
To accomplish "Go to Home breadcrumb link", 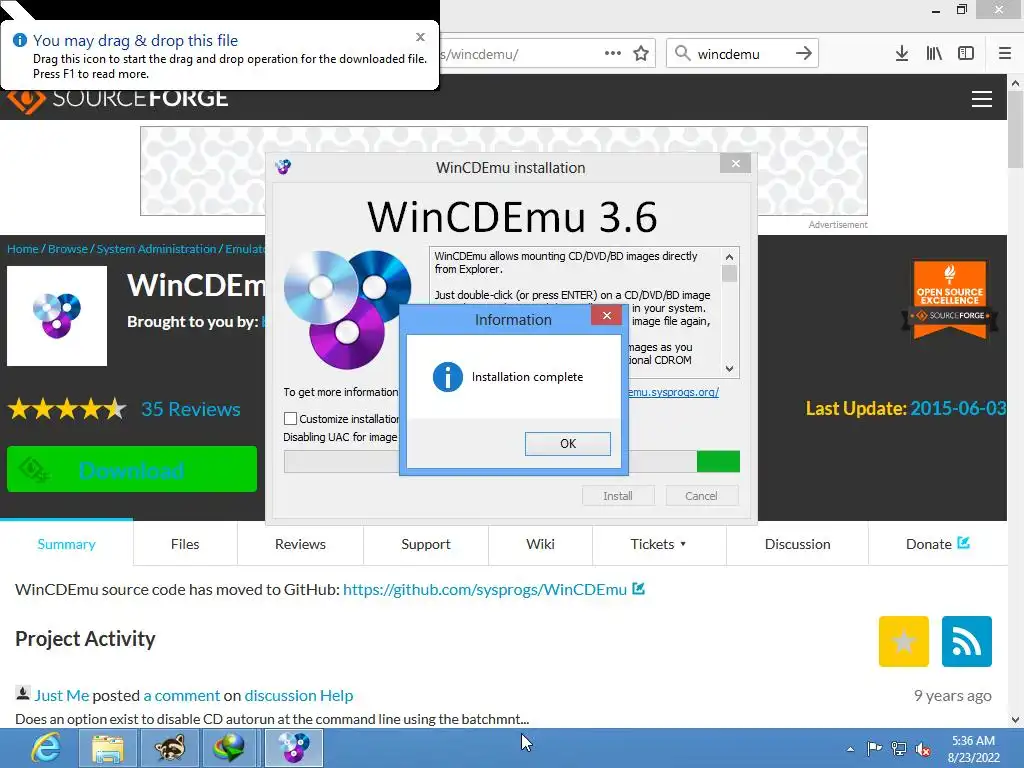I will [x=23, y=249].
